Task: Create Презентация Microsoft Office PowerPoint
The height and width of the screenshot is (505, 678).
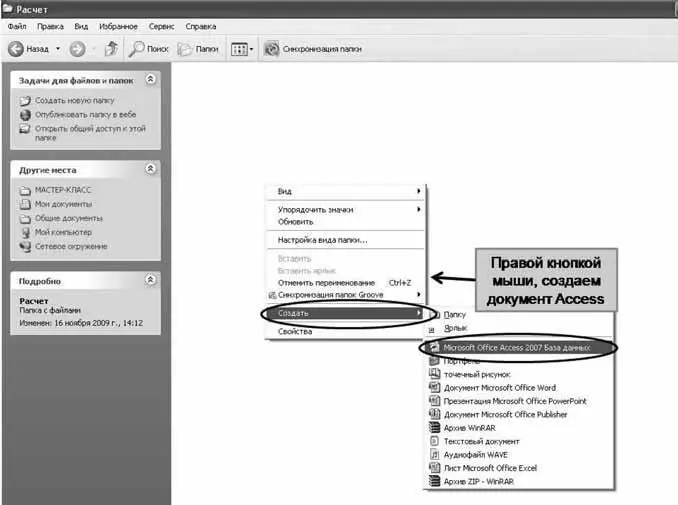Action: pyautogui.click(x=519, y=401)
